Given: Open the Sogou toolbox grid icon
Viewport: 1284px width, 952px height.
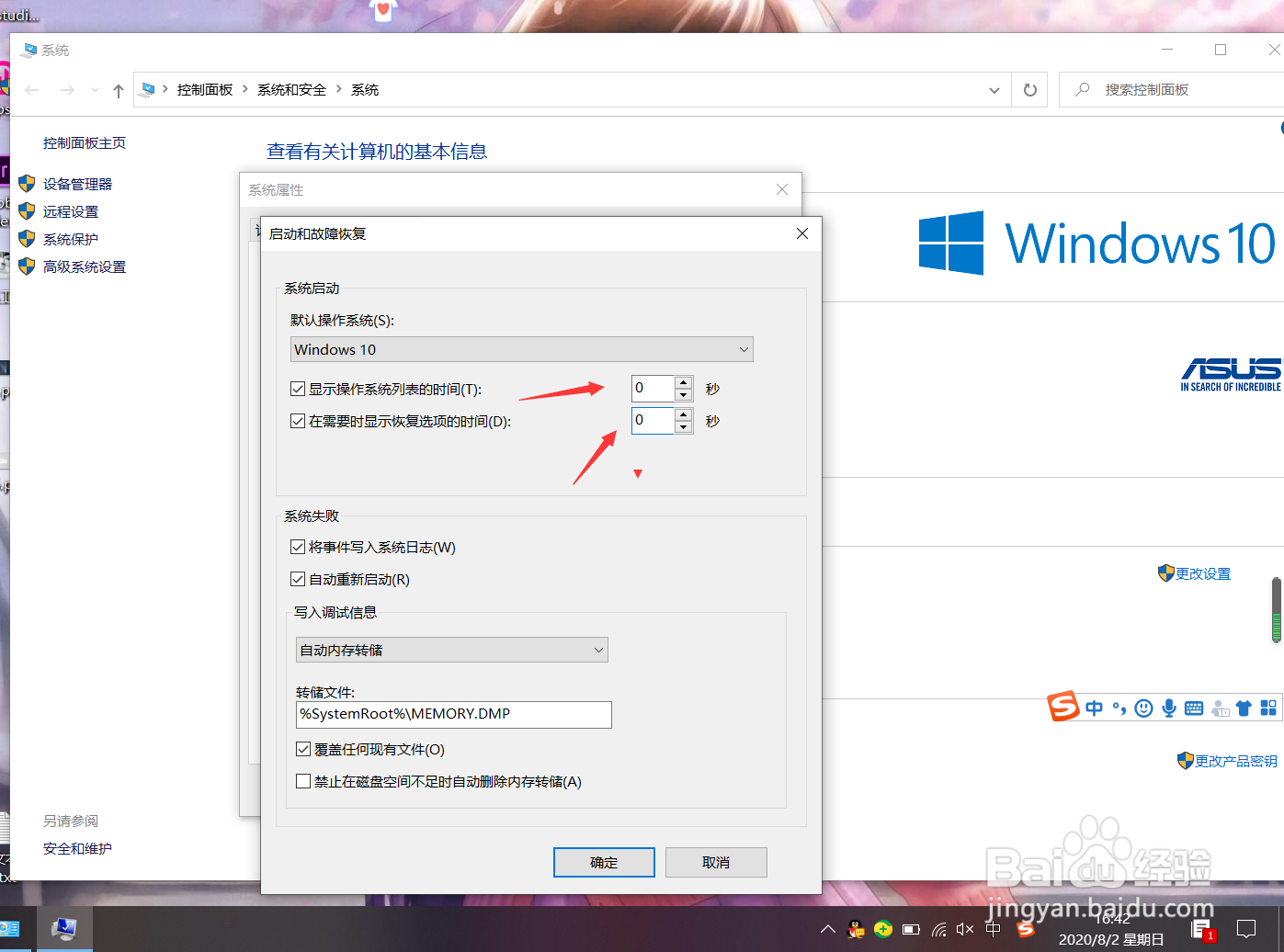Looking at the screenshot, I should pos(1267,708).
